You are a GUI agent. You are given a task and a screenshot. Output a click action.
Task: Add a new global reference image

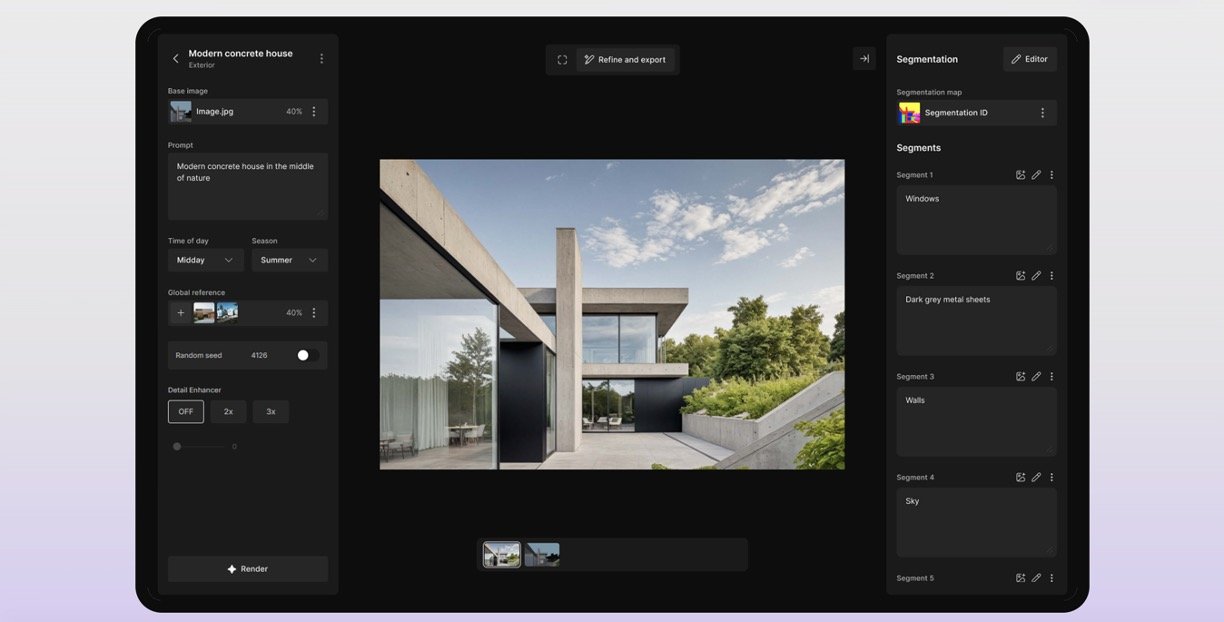181,313
